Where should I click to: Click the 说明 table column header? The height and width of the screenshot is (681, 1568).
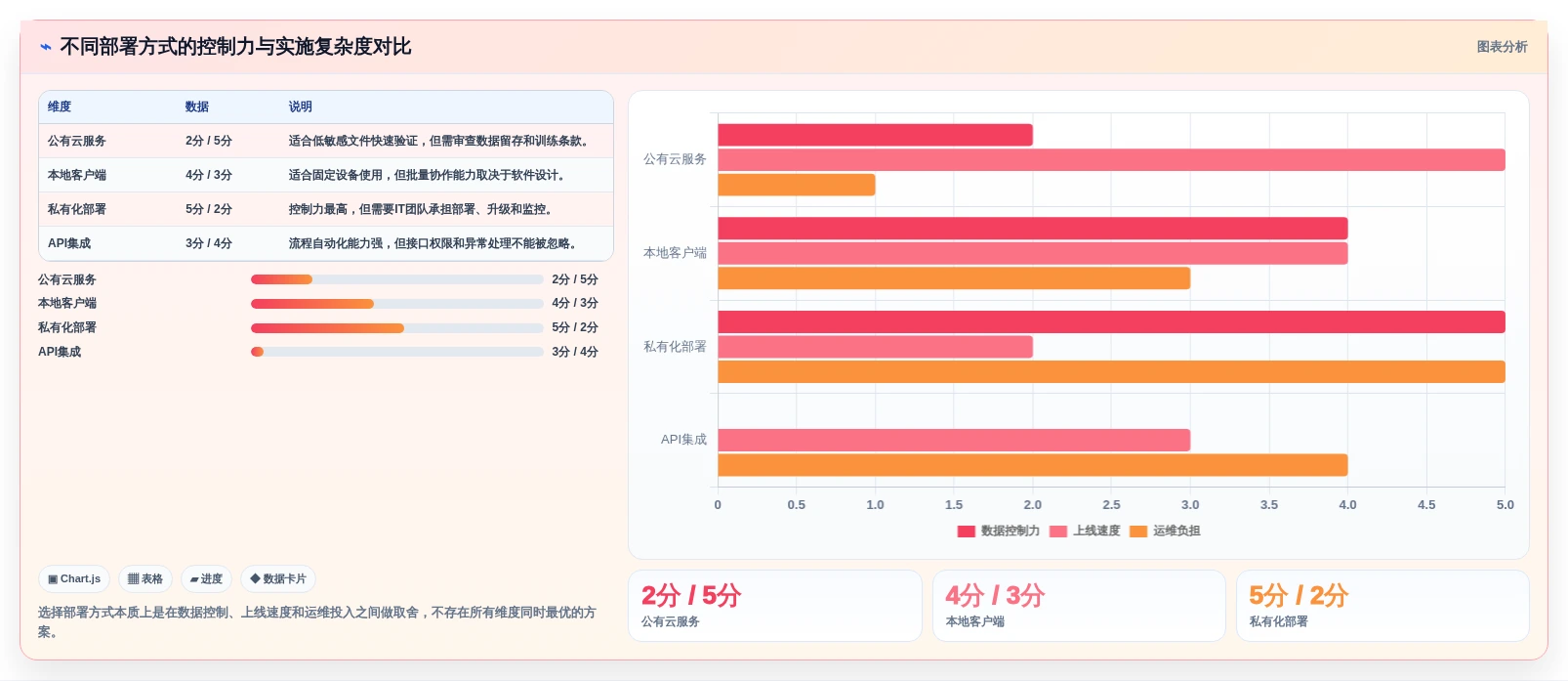(301, 106)
